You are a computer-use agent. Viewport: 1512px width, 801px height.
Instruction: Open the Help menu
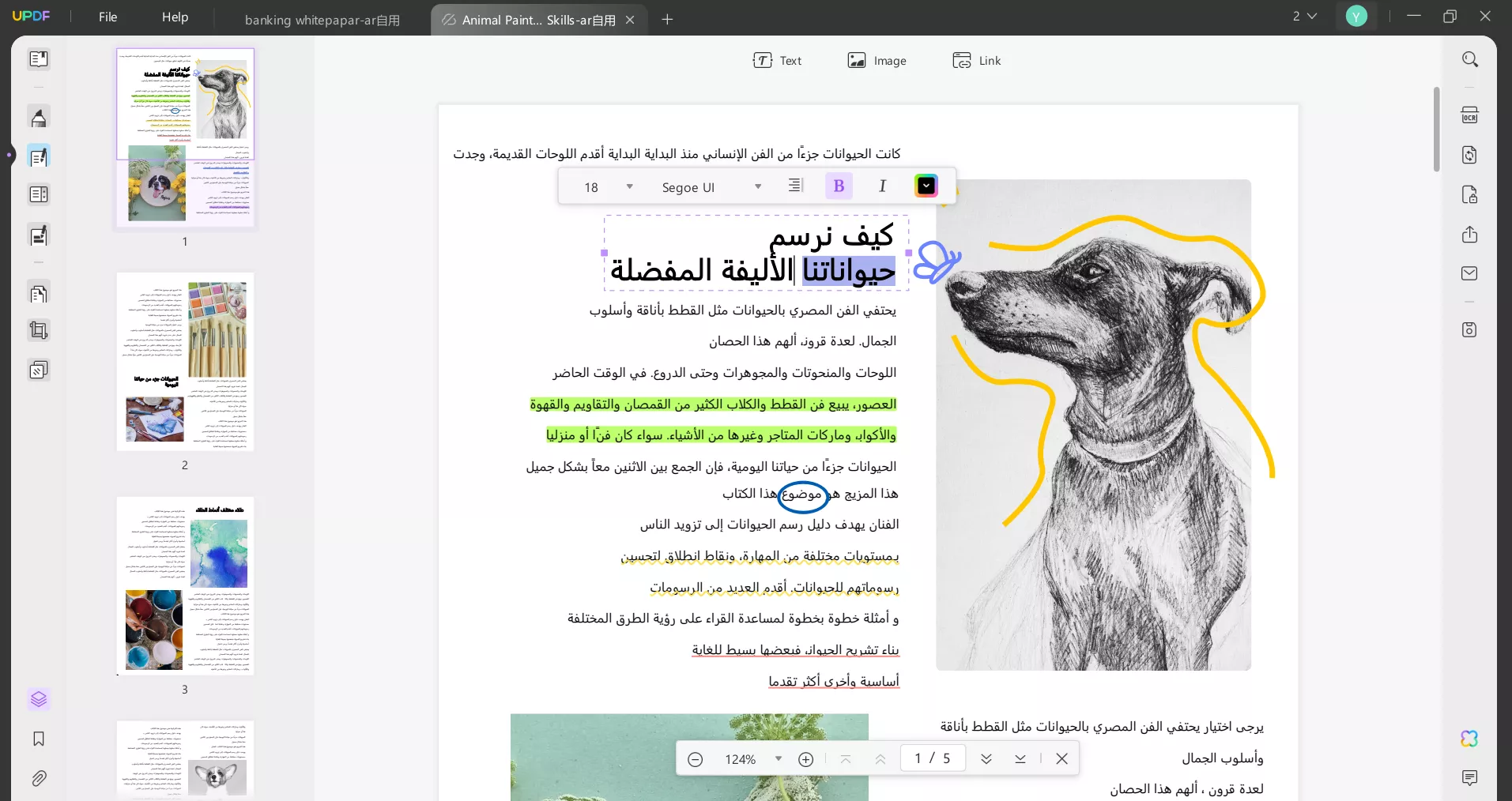pyautogui.click(x=174, y=17)
